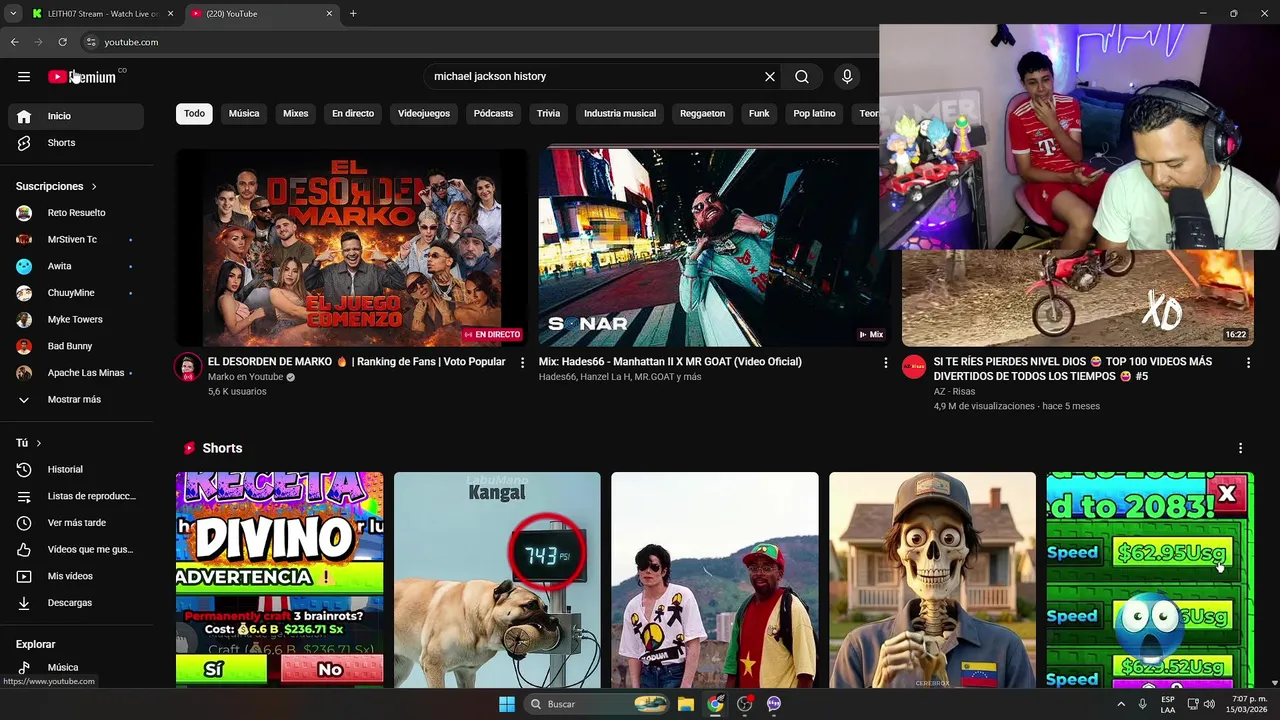The height and width of the screenshot is (720, 1280).
Task: Open Shorts shelf three-dot menu
Action: click(1241, 449)
